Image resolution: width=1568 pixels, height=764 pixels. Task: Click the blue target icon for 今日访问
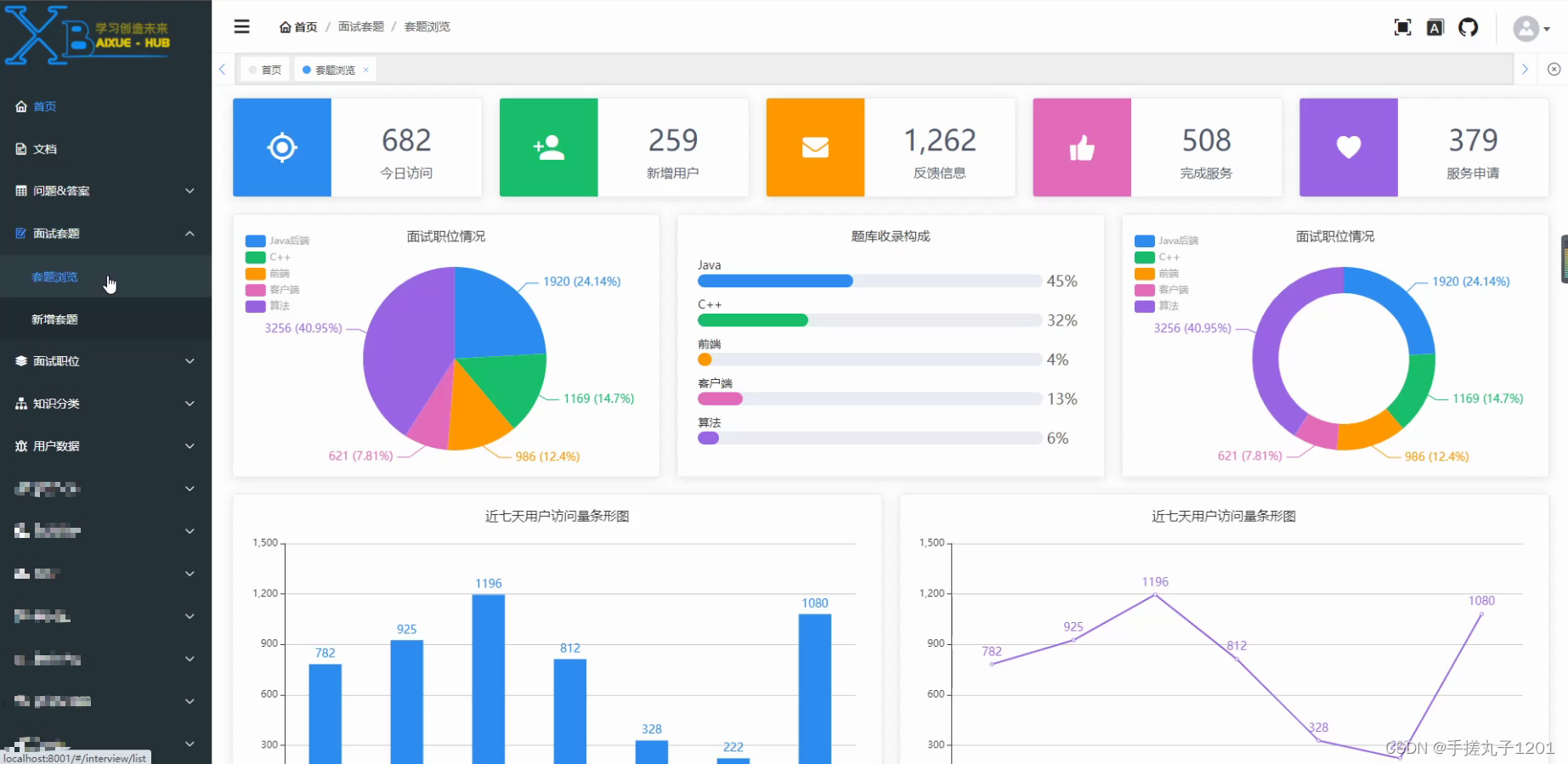point(282,147)
